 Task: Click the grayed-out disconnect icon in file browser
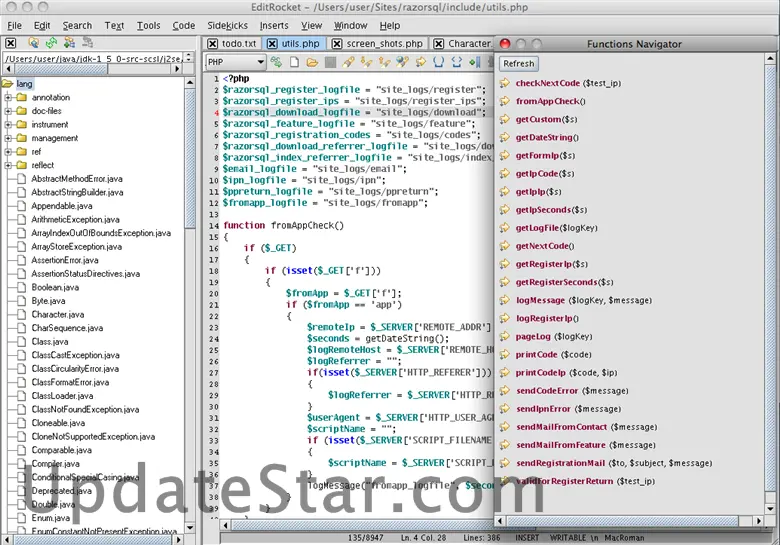point(88,42)
